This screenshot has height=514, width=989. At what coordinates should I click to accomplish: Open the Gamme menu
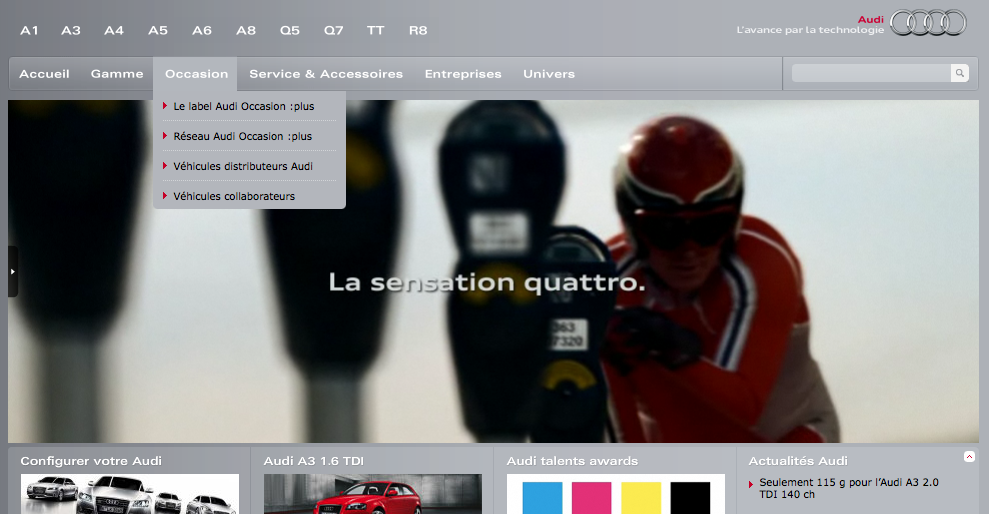(117, 74)
